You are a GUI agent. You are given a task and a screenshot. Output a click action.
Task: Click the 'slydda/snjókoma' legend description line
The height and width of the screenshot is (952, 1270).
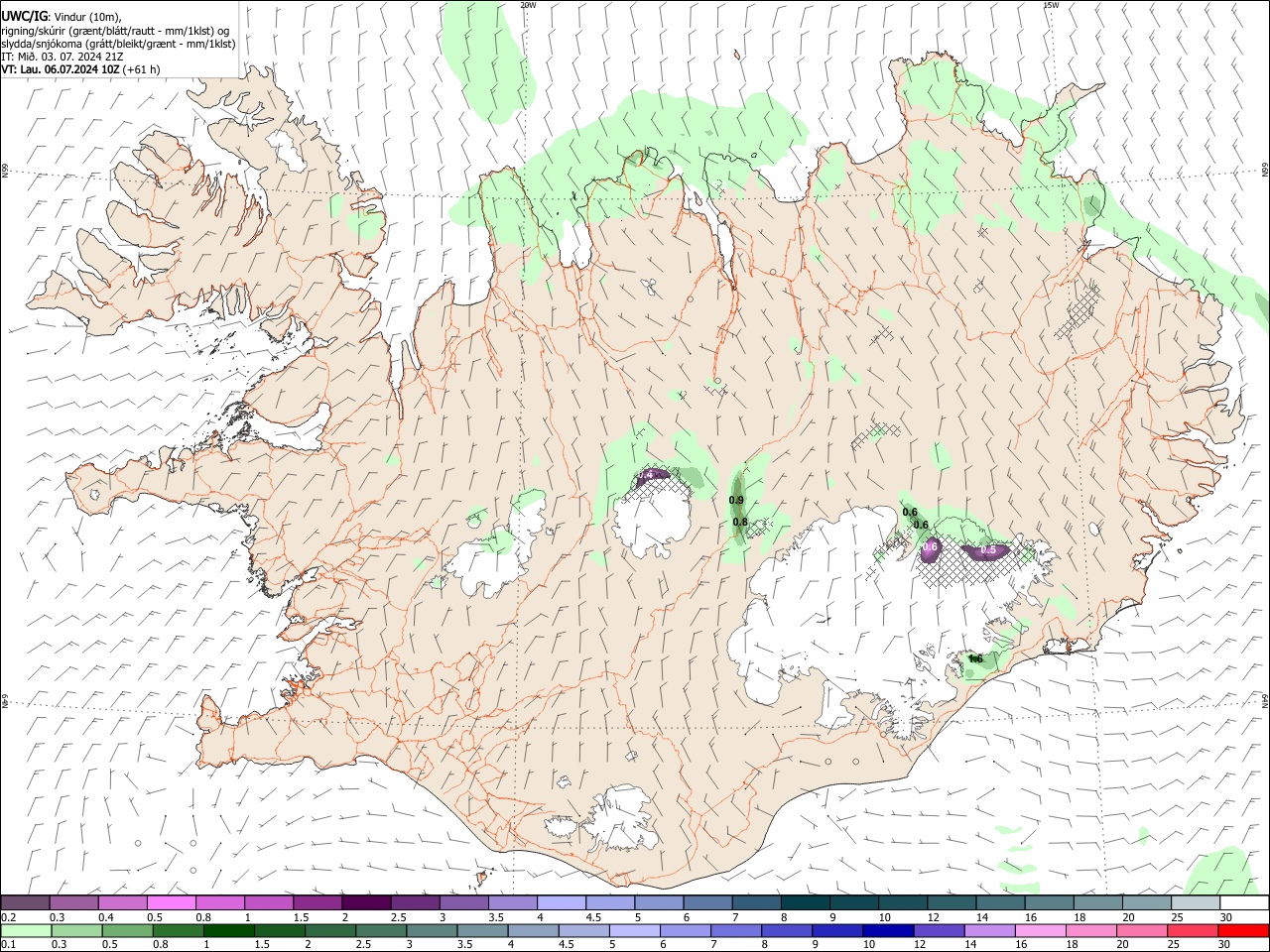click(118, 44)
